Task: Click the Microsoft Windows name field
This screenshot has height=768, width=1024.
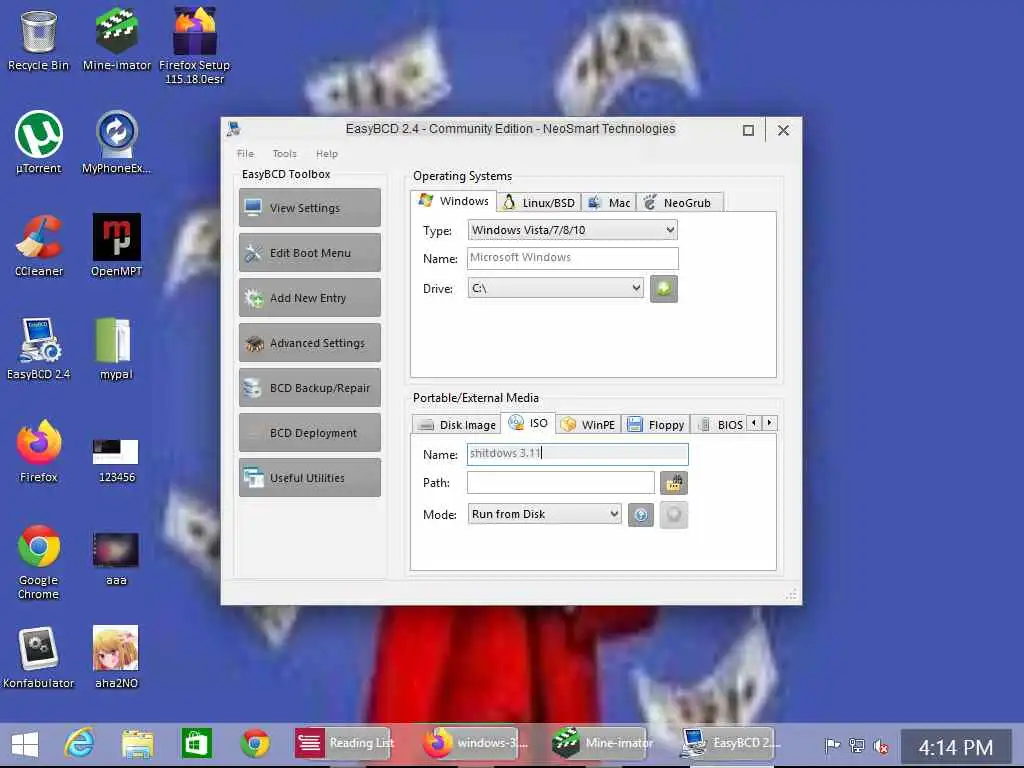Action: (x=573, y=258)
